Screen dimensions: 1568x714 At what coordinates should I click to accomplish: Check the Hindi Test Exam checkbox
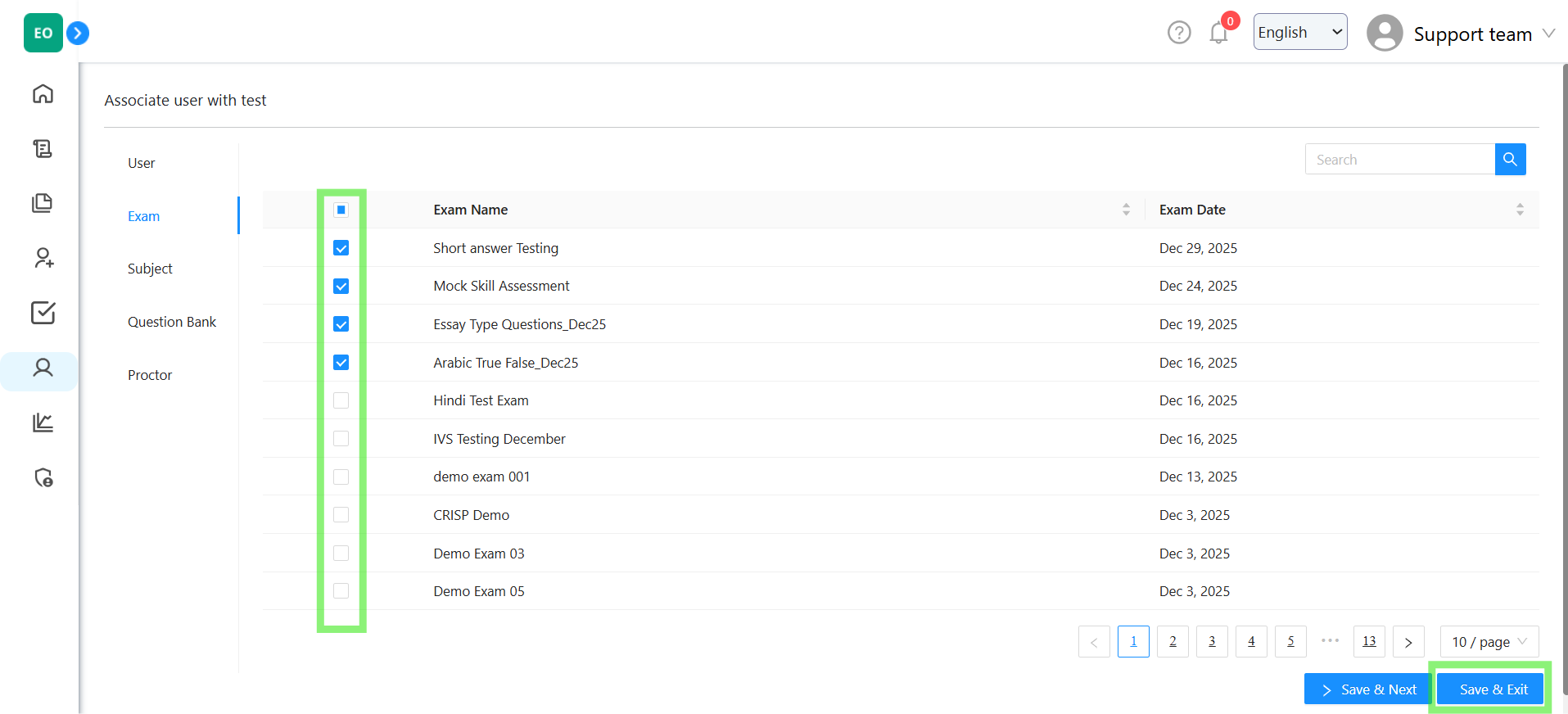[341, 400]
